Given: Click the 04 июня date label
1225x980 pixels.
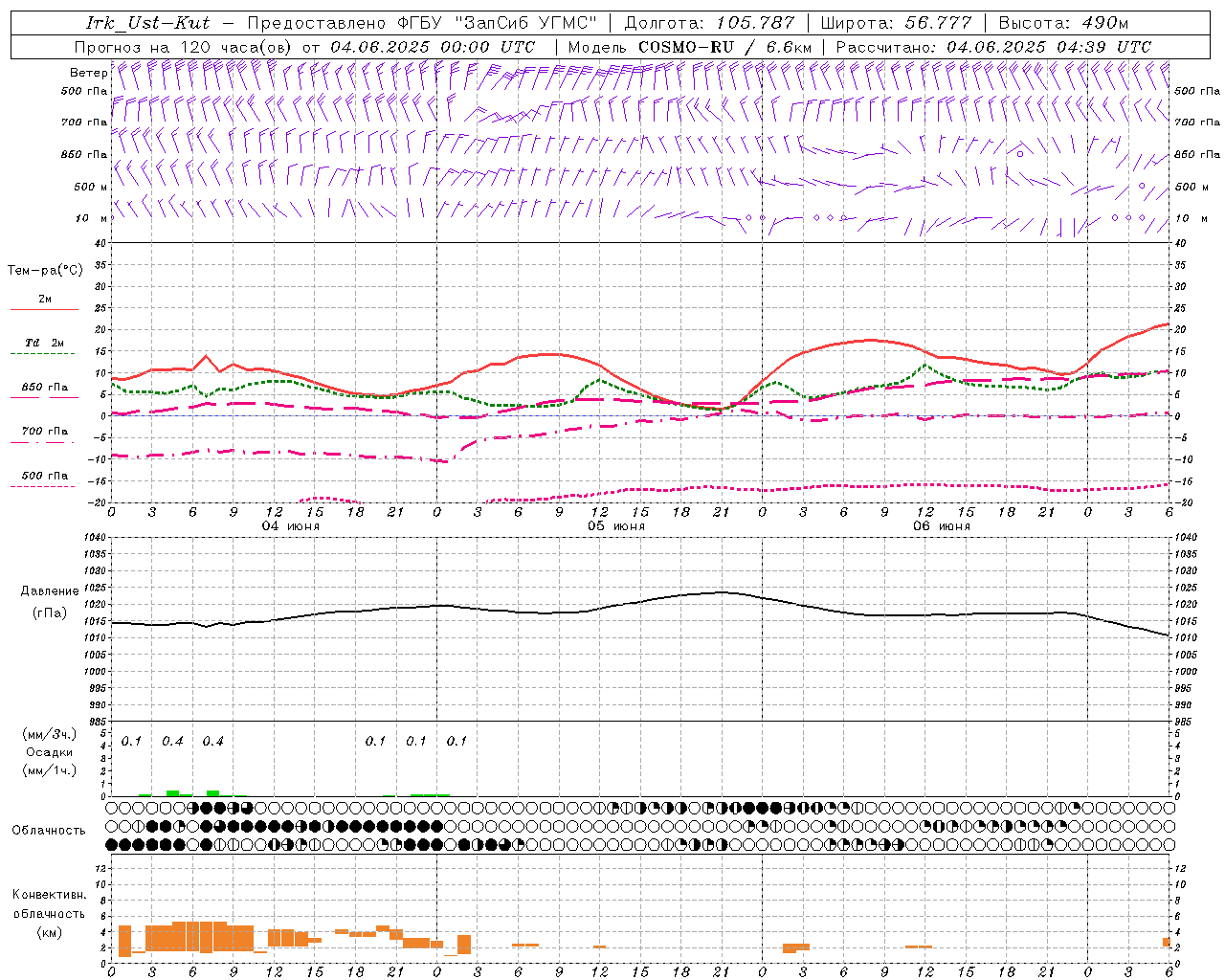Looking at the screenshot, I should (x=291, y=526).
